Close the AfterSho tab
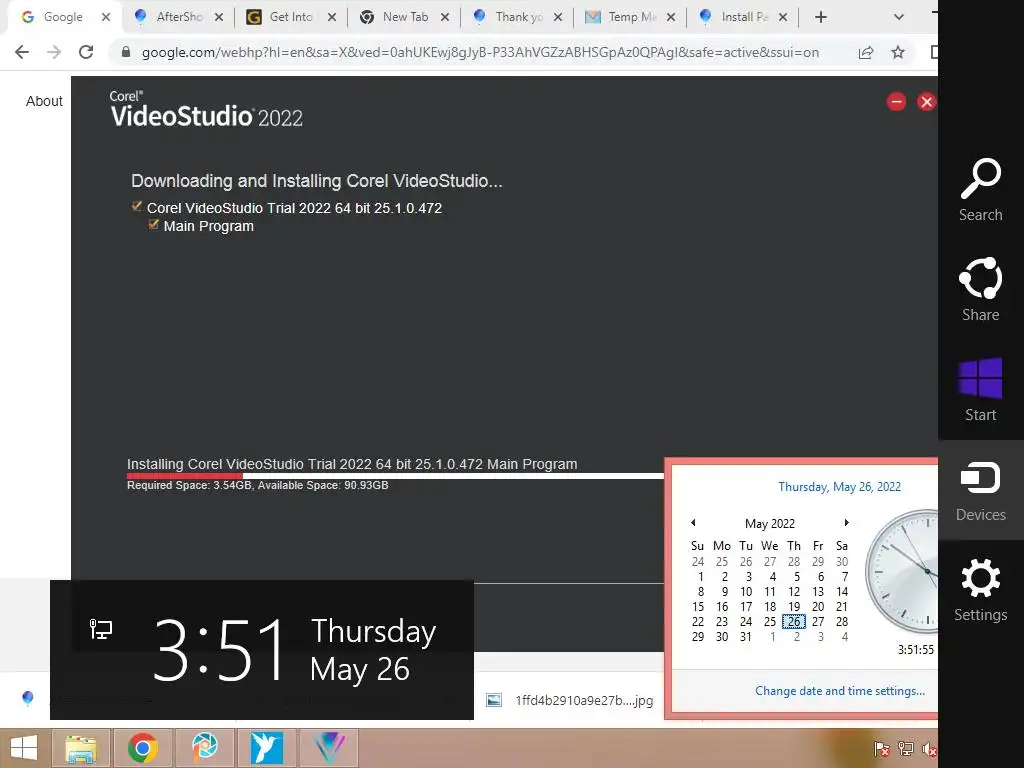1024x768 pixels. pos(219,17)
